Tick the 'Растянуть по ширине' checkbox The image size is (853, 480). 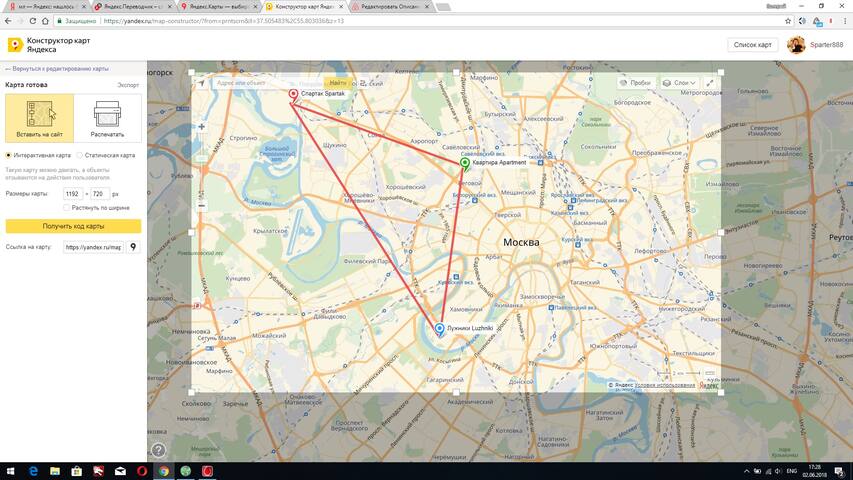[66, 207]
